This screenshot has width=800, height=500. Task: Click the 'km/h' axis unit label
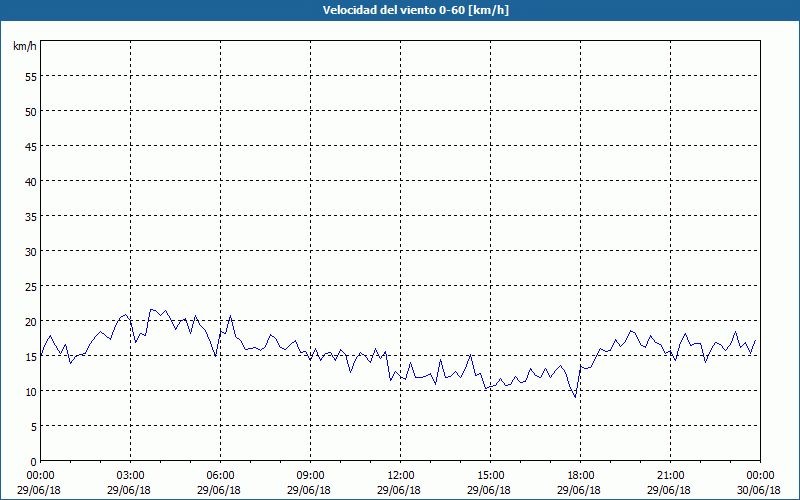24,46
